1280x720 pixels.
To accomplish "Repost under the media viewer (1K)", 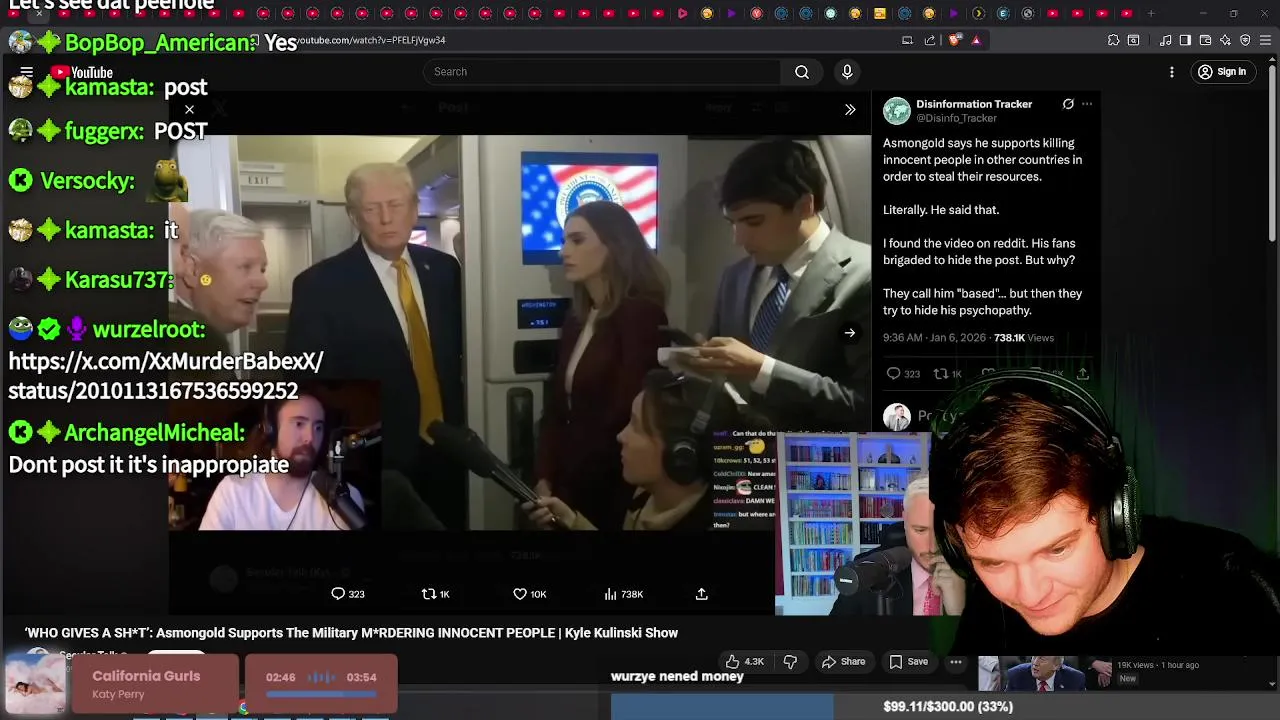I will [x=435, y=594].
